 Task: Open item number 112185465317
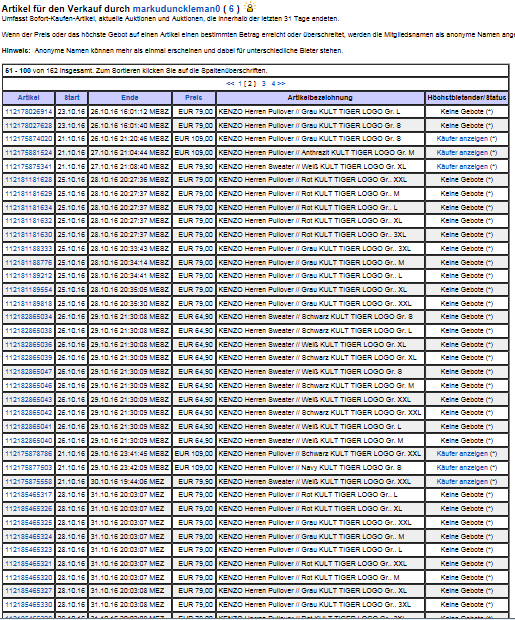28,495
